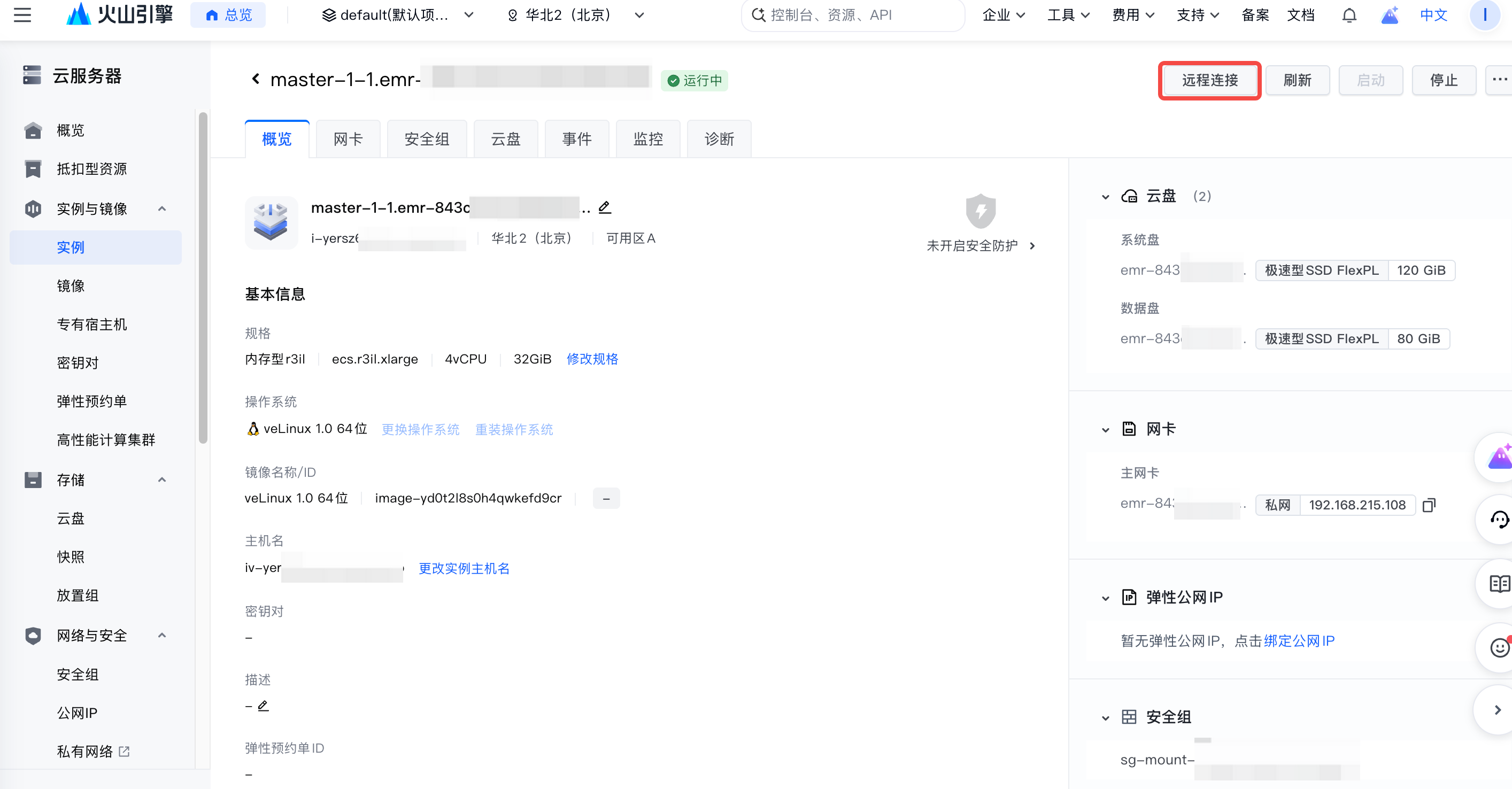Click the instance cube thumbnail icon
This screenshot has width=1512, height=789.
[271, 222]
